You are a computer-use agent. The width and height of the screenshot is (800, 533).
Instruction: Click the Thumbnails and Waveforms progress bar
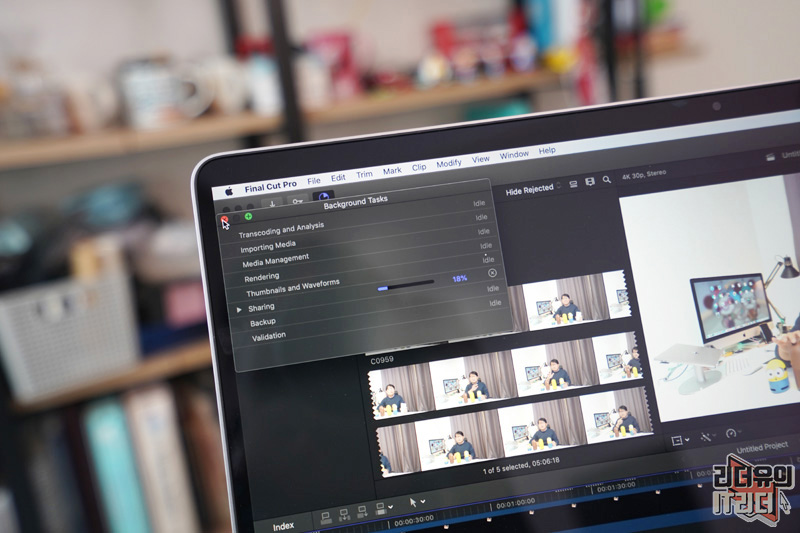tap(406, 285)
